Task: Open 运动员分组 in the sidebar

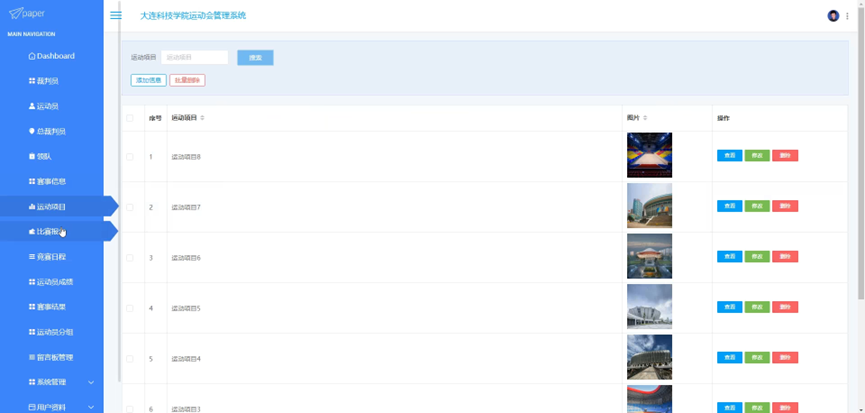Action: [x=51, y=332]
